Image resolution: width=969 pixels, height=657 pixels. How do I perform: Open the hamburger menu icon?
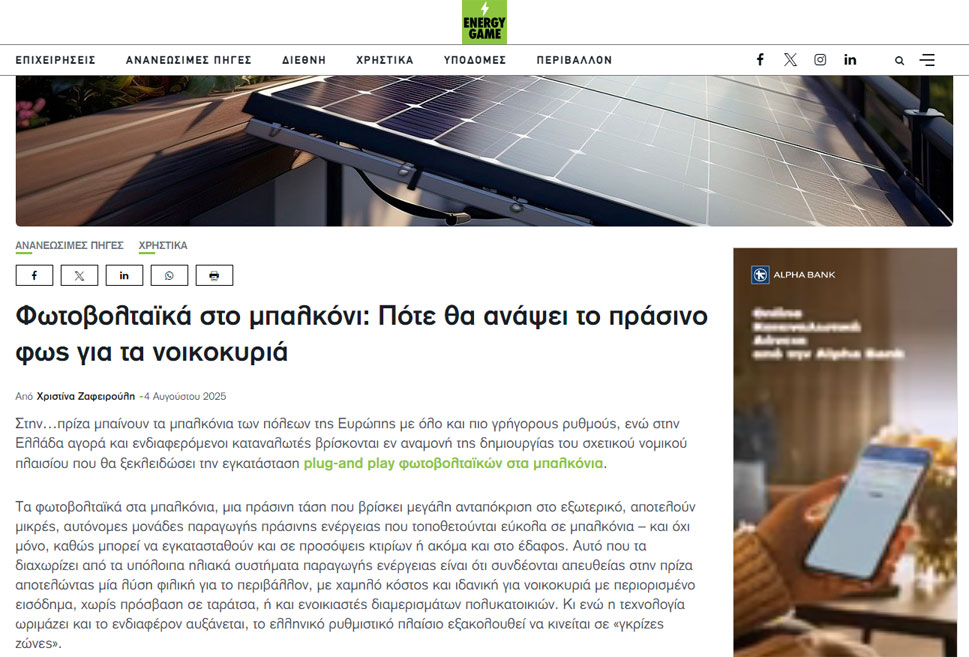[x=927, y=60]
